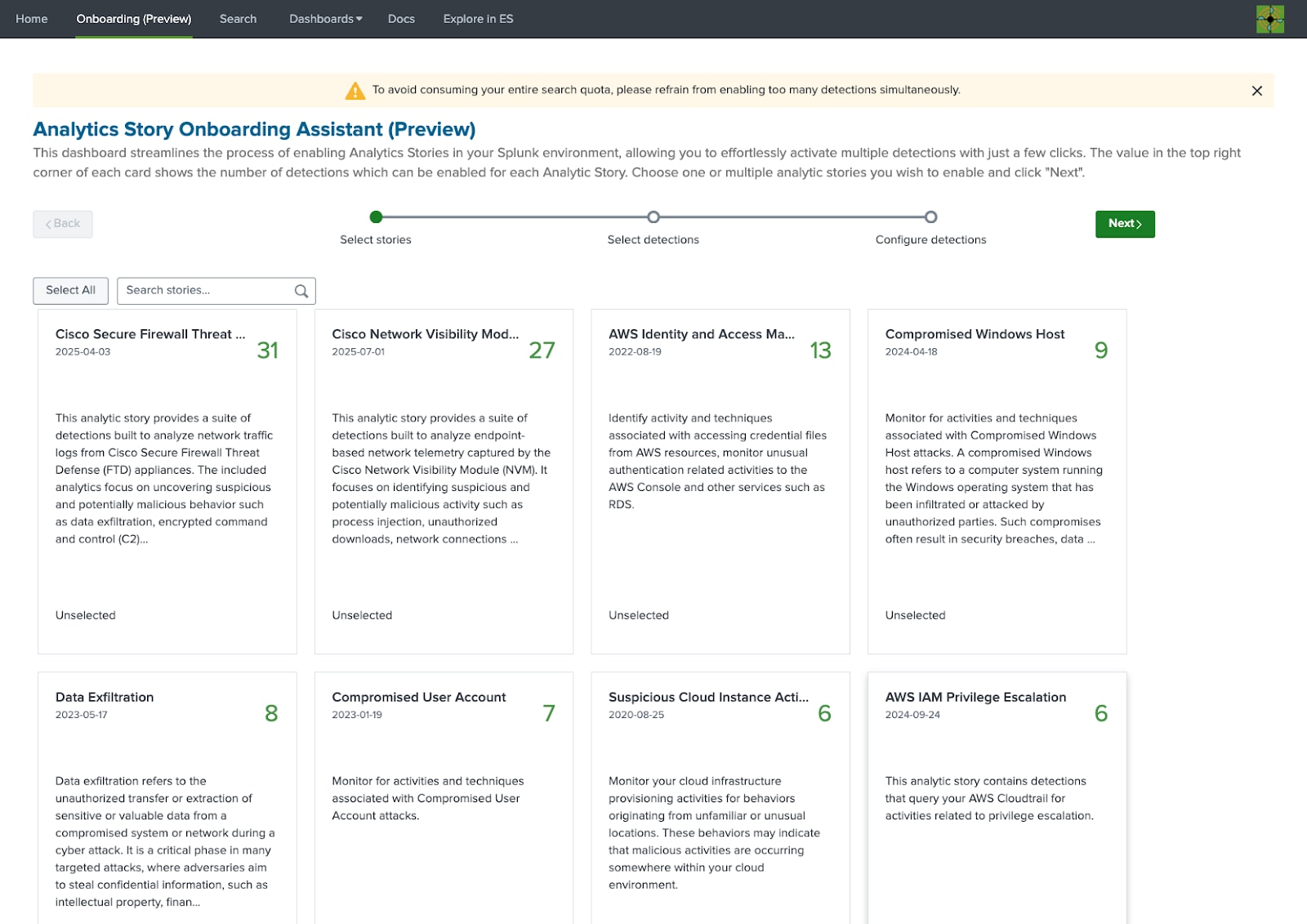Select the Suspicious Cloud Instance Activity card
1307x924 pixels.
[720, 798]
